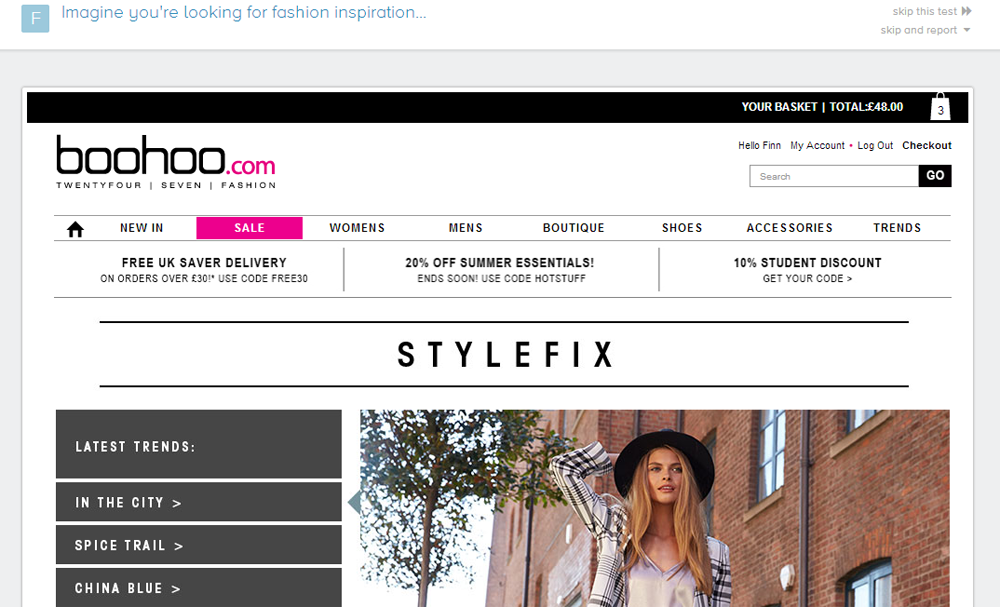Select the MENS navigation item

[465, 228]
